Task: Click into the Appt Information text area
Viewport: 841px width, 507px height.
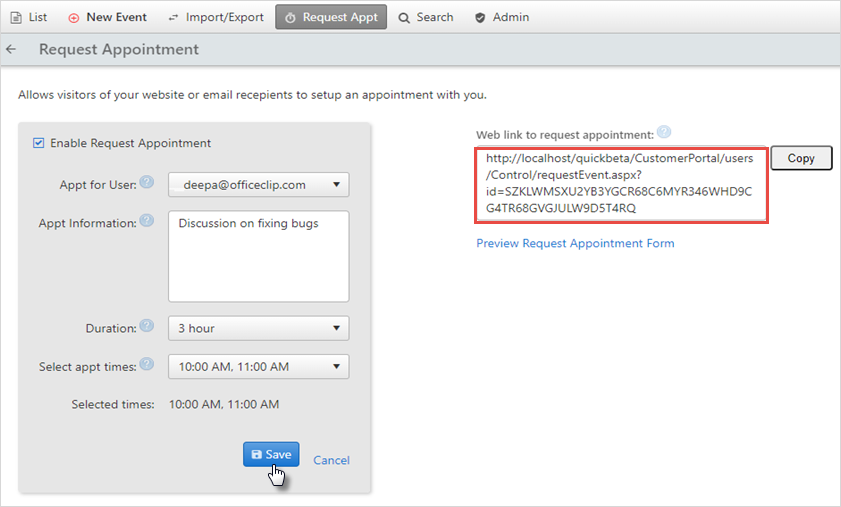Action: coord(259,256)
